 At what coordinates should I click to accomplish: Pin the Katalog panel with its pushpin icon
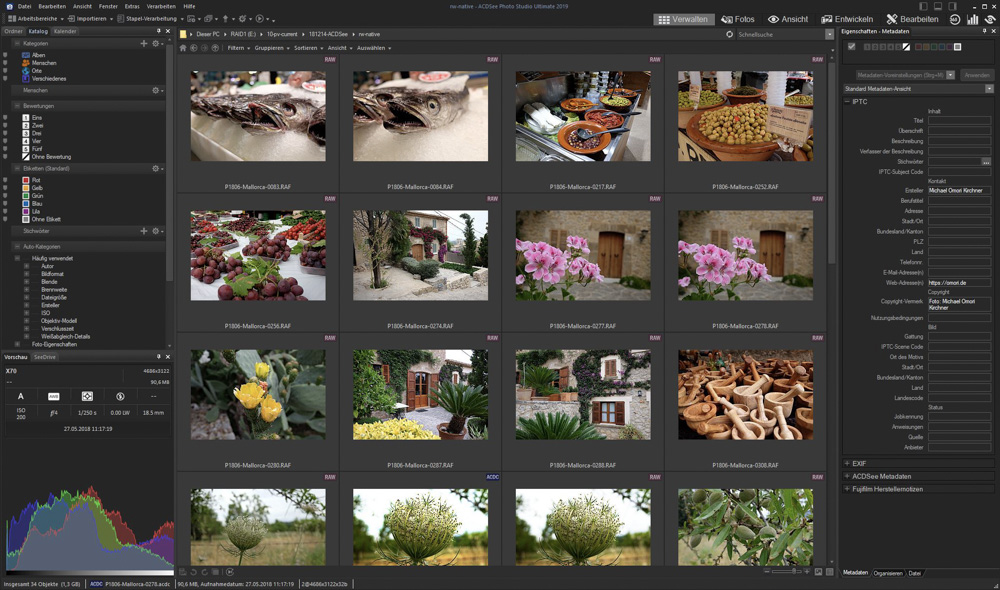coord(159,31)
